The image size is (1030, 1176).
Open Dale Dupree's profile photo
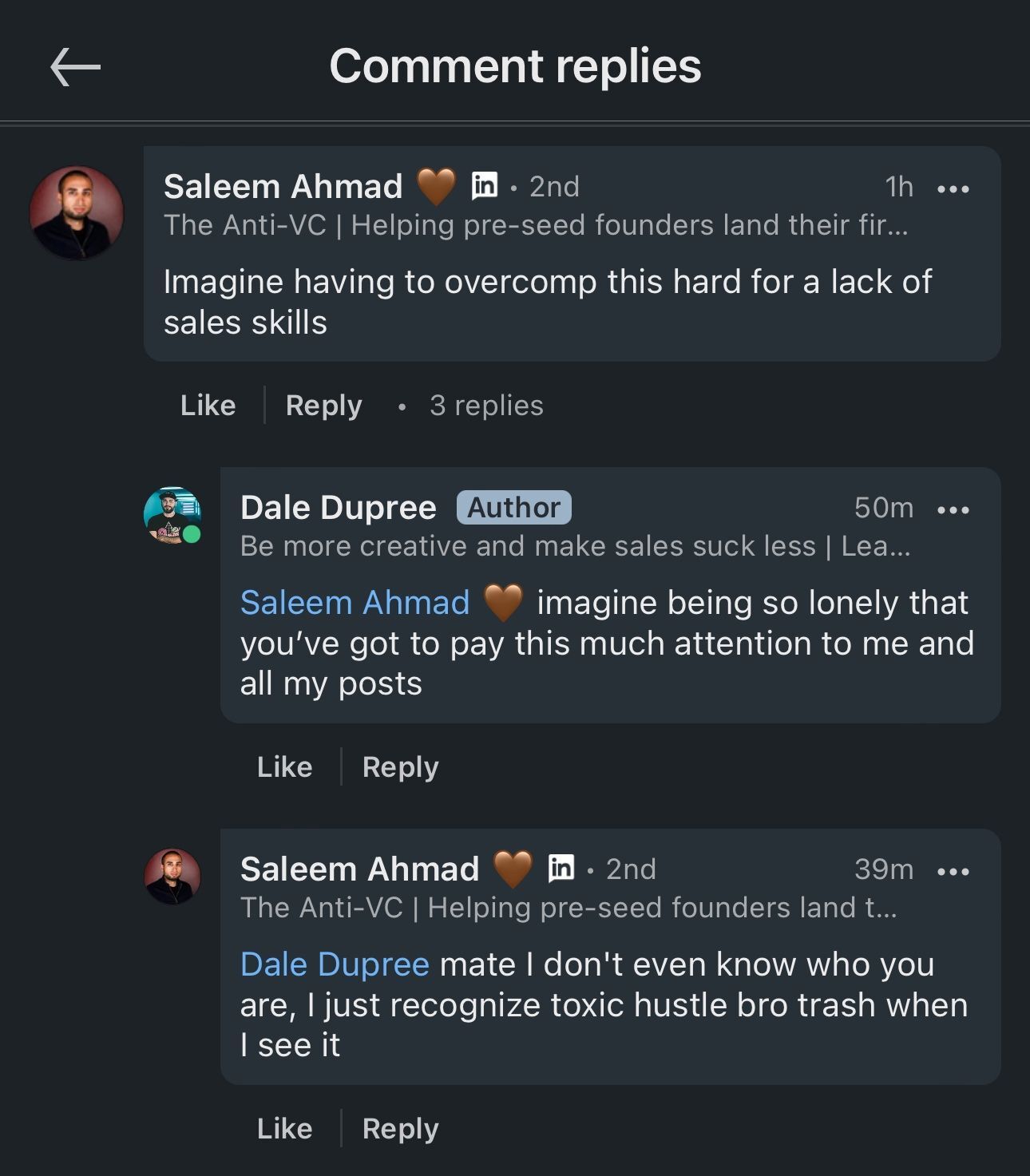(172, 515)
